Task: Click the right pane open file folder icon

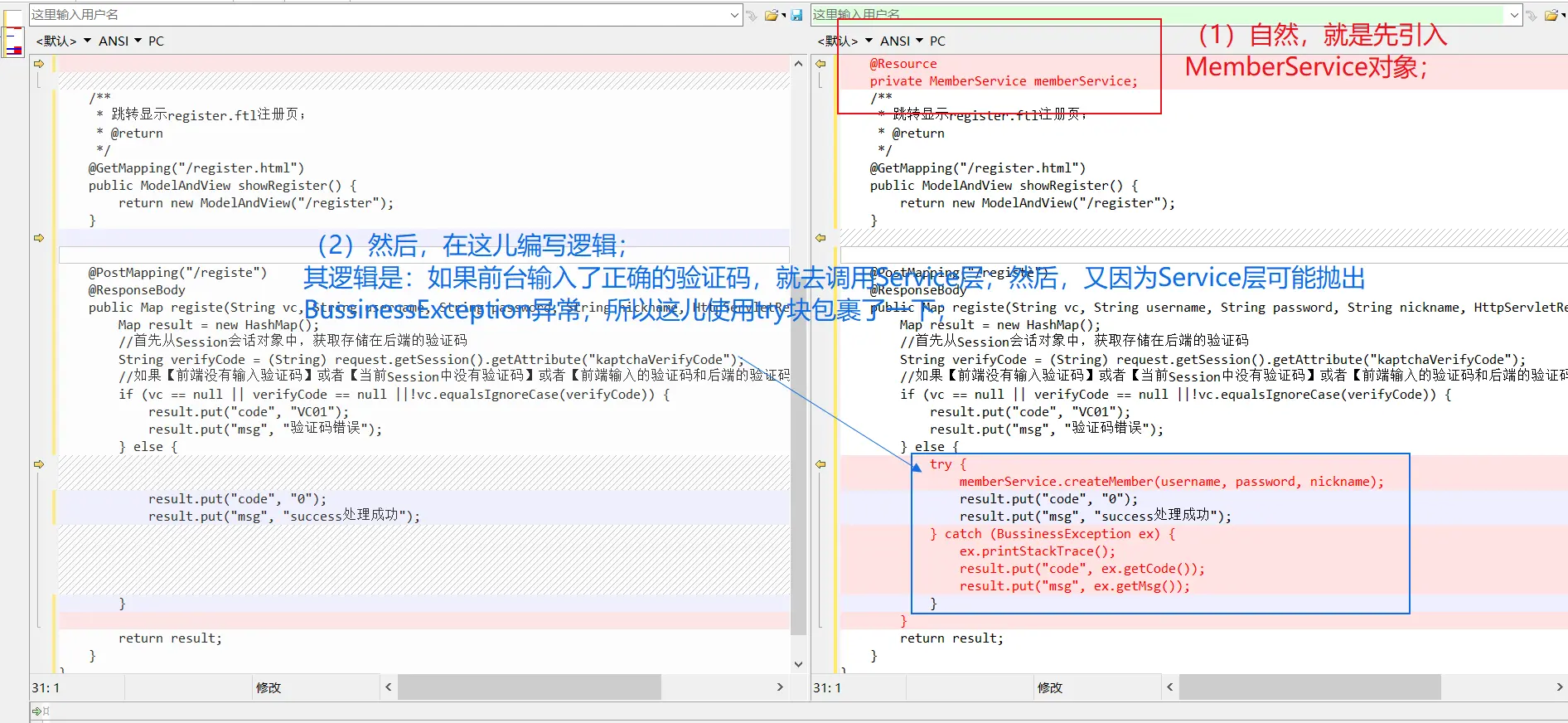Action: click(1551, 15)
